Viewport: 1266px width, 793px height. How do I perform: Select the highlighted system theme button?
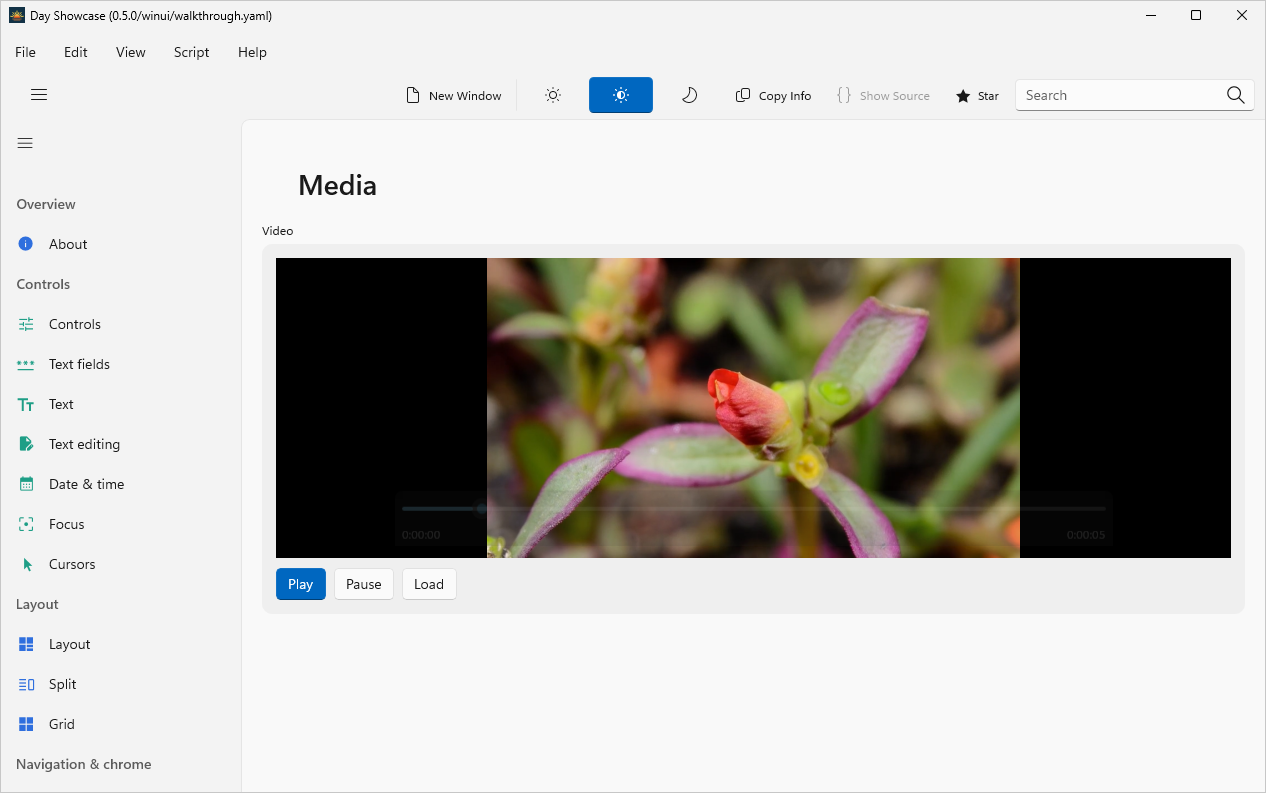621,95
